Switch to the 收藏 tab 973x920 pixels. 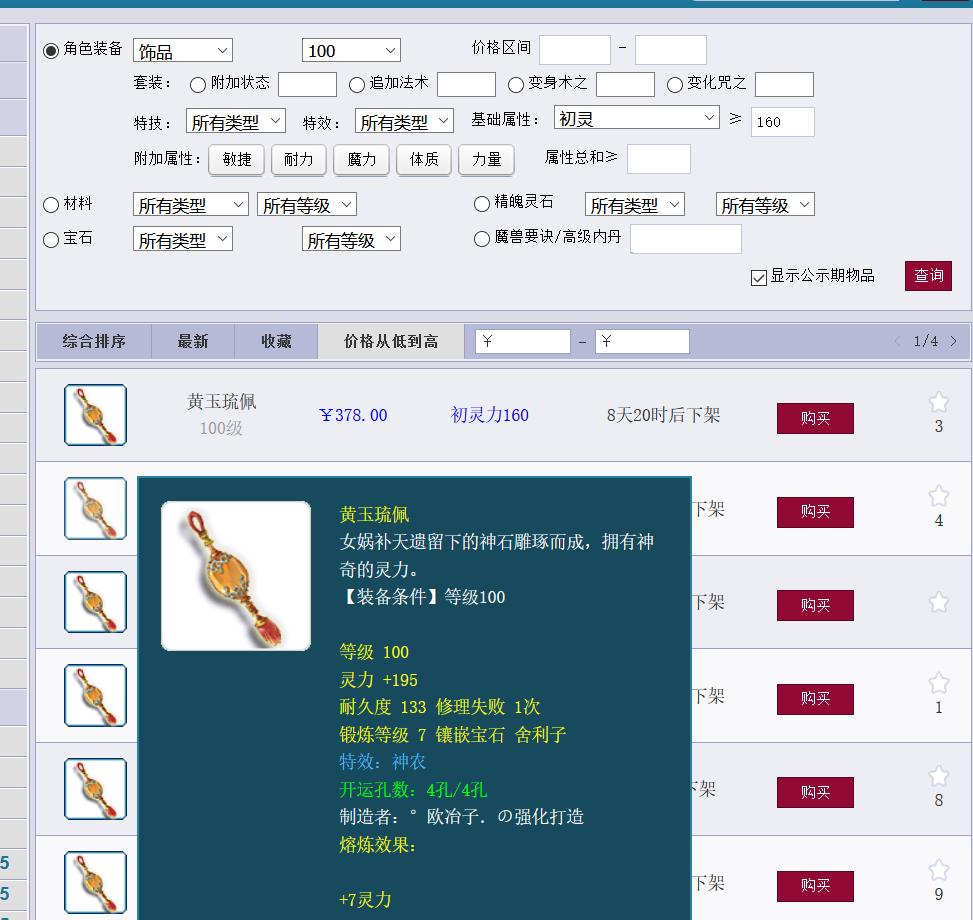coord(275,340)
